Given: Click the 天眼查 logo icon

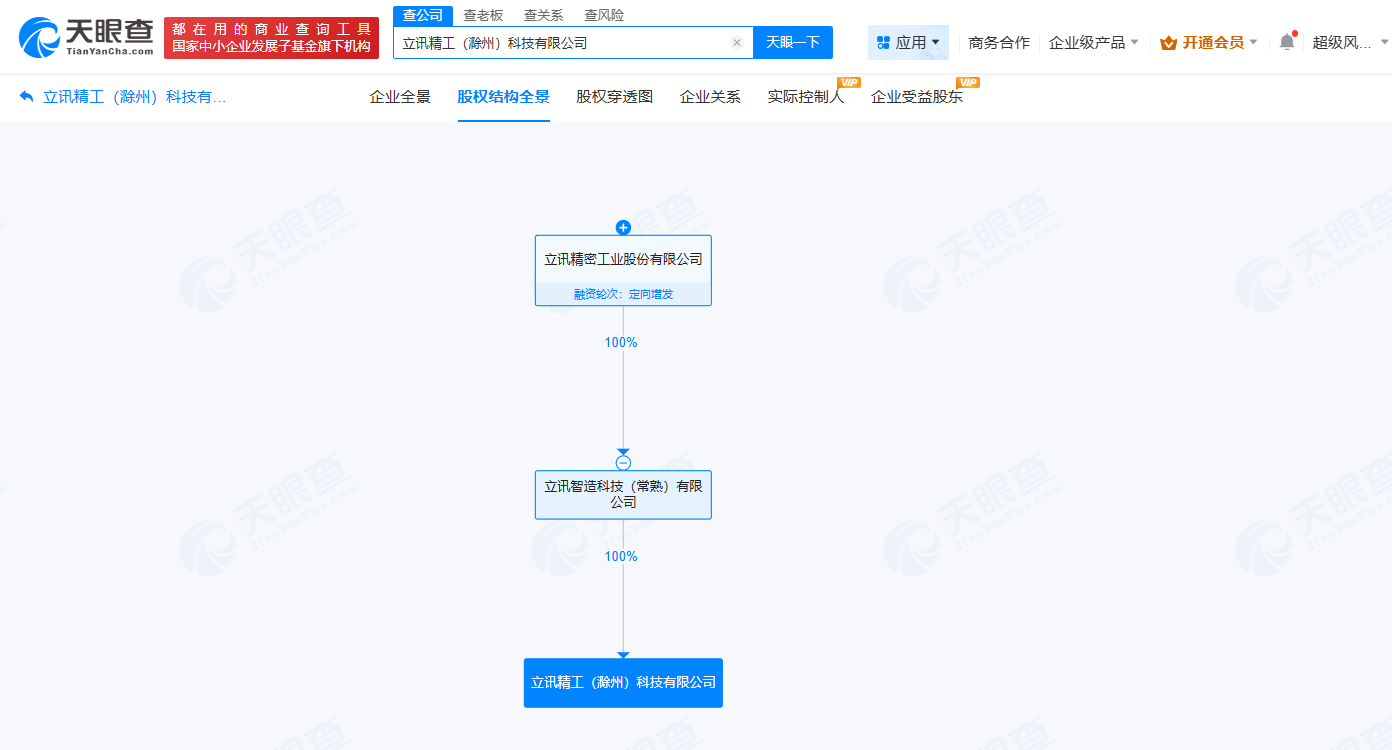Looking at the screenshot, I should (40, 36).
